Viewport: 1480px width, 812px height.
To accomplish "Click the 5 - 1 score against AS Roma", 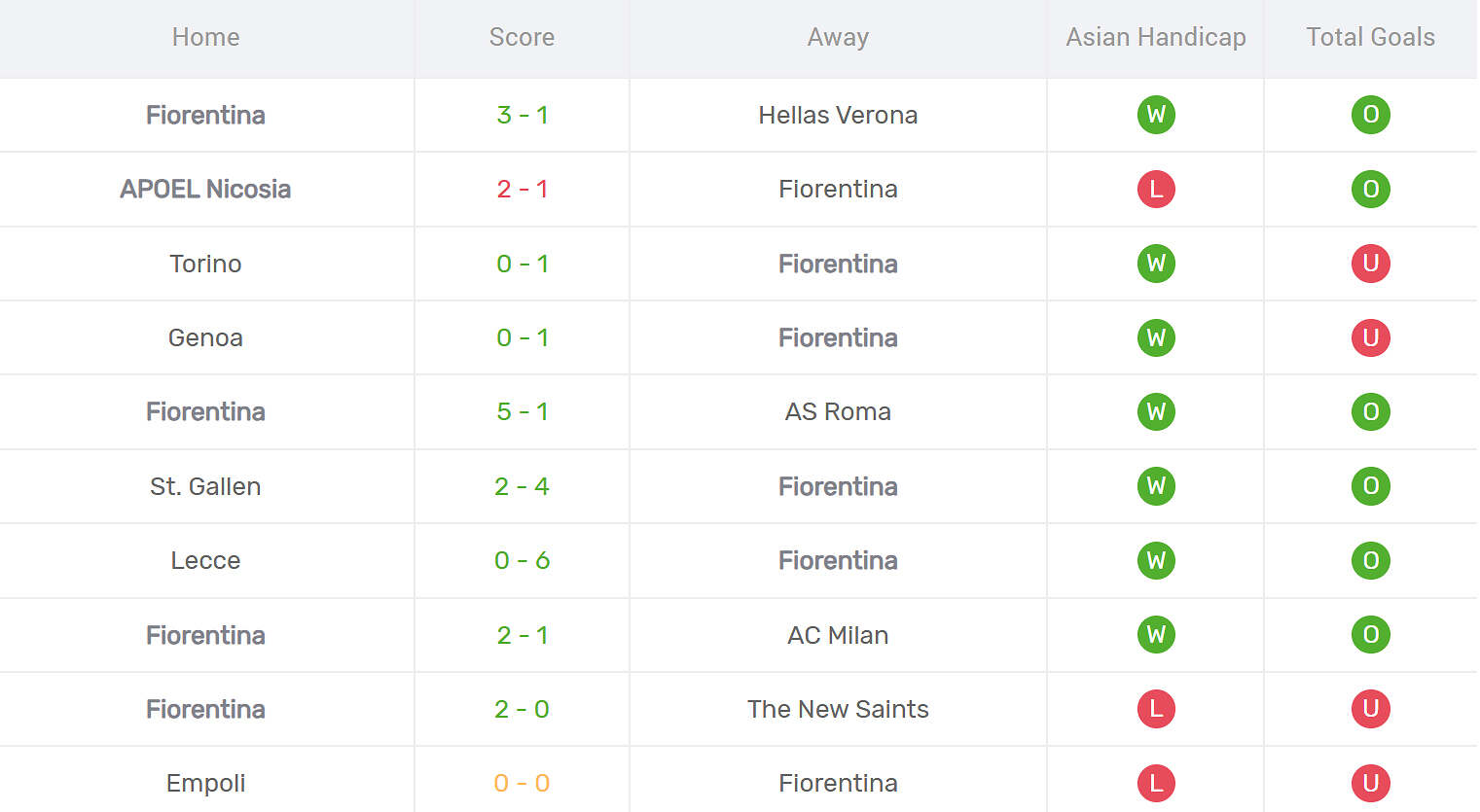I will point(522,411).
